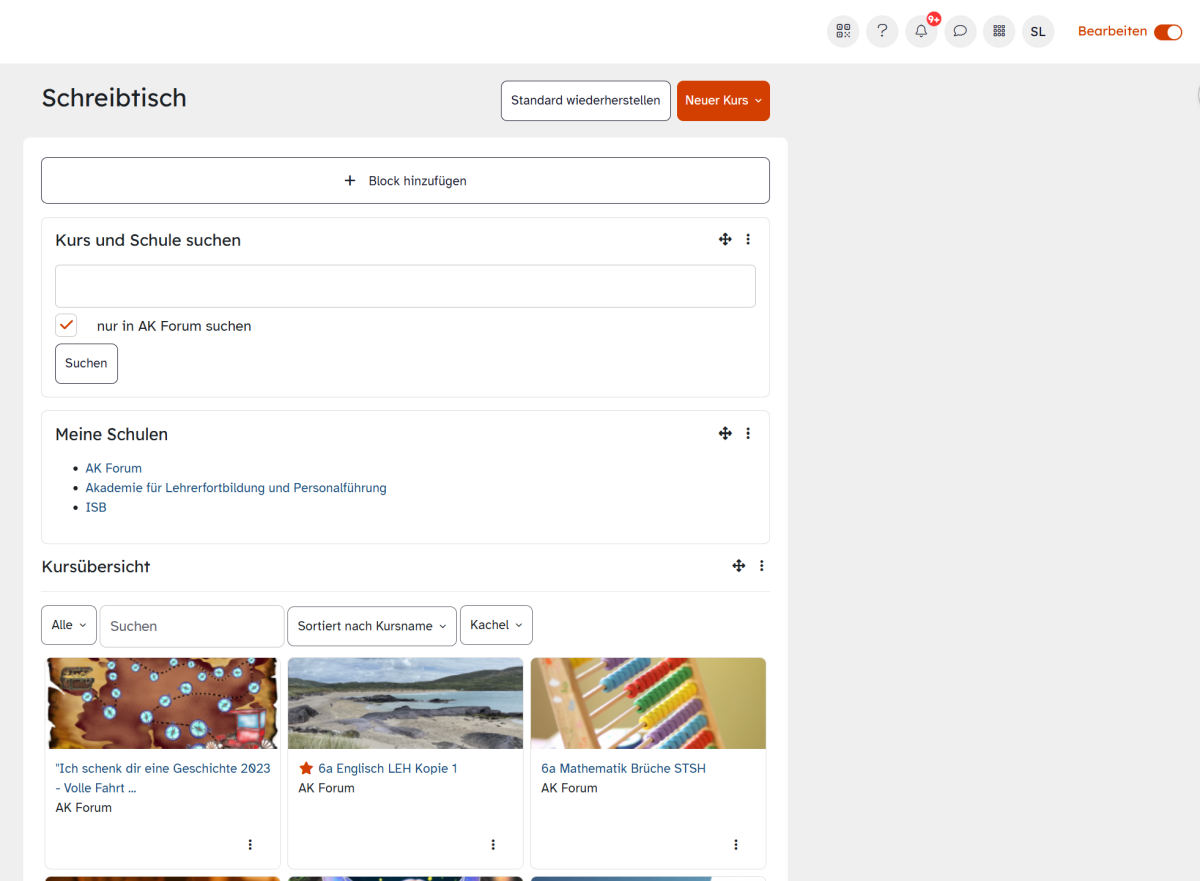Open three-dot menu of Kursübersicht block
The height and width of the screenshot is (881, 1200).
(761, 566)
